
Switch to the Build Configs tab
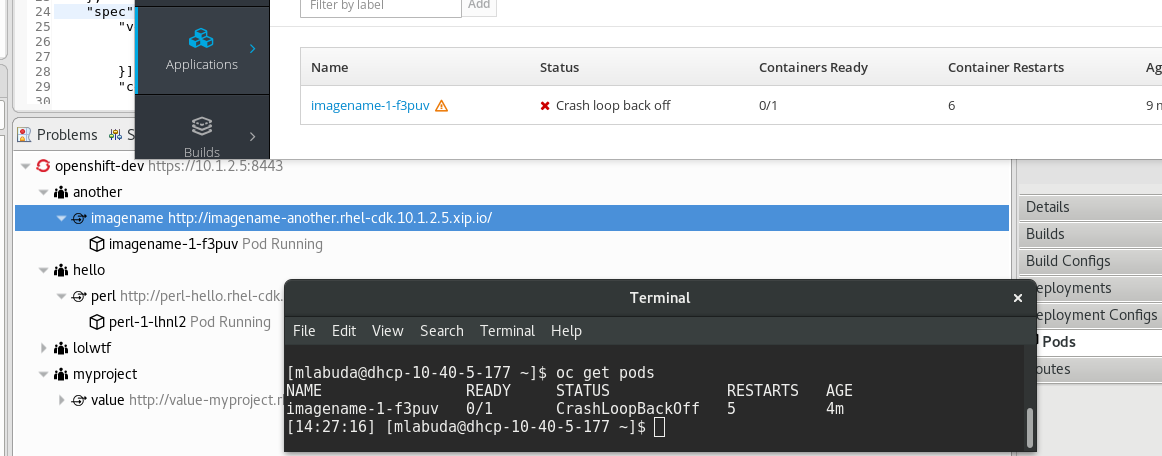click(x=1068, y=261)
